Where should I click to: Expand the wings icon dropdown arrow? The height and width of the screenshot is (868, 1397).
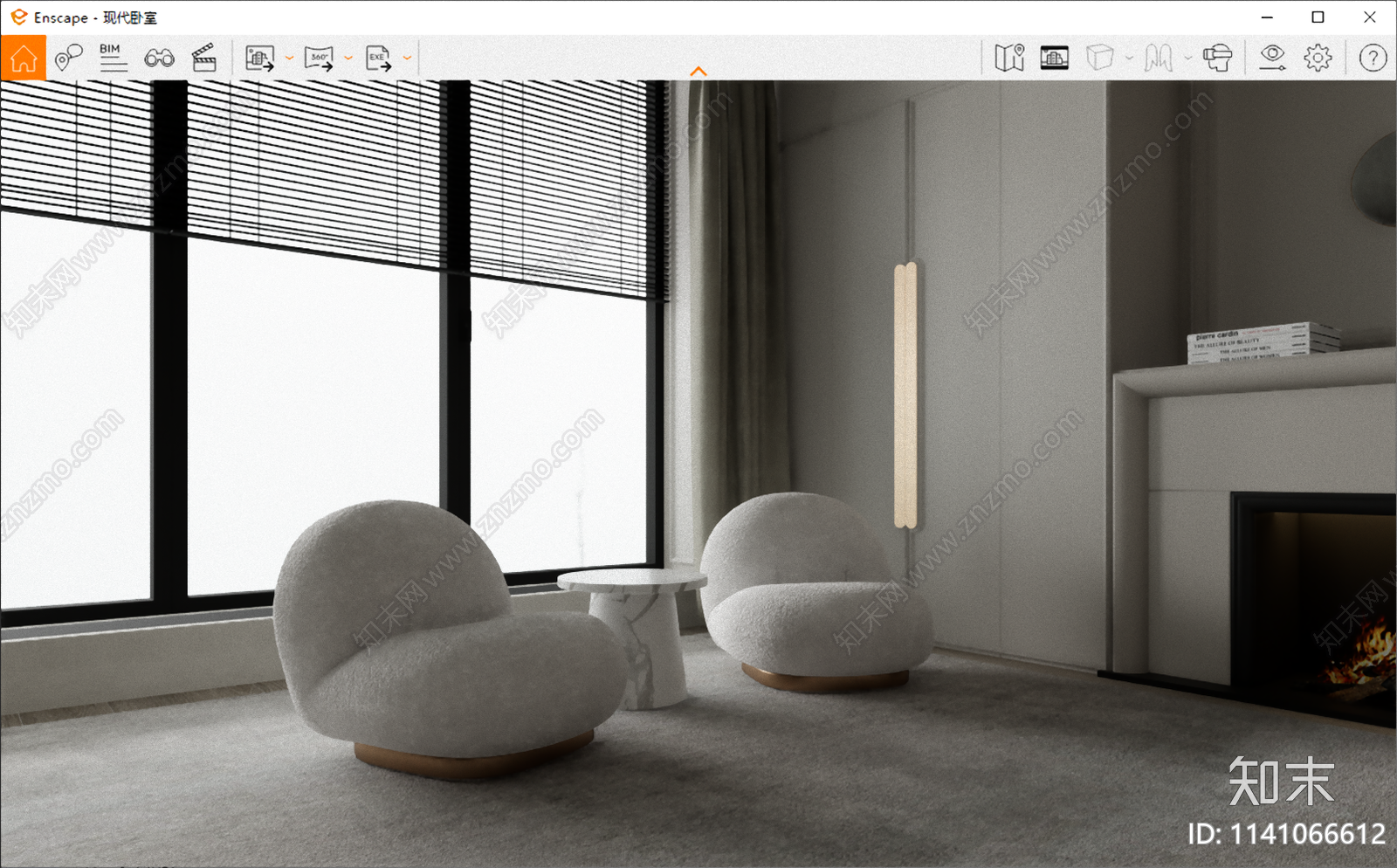[x=1187, y=59]
